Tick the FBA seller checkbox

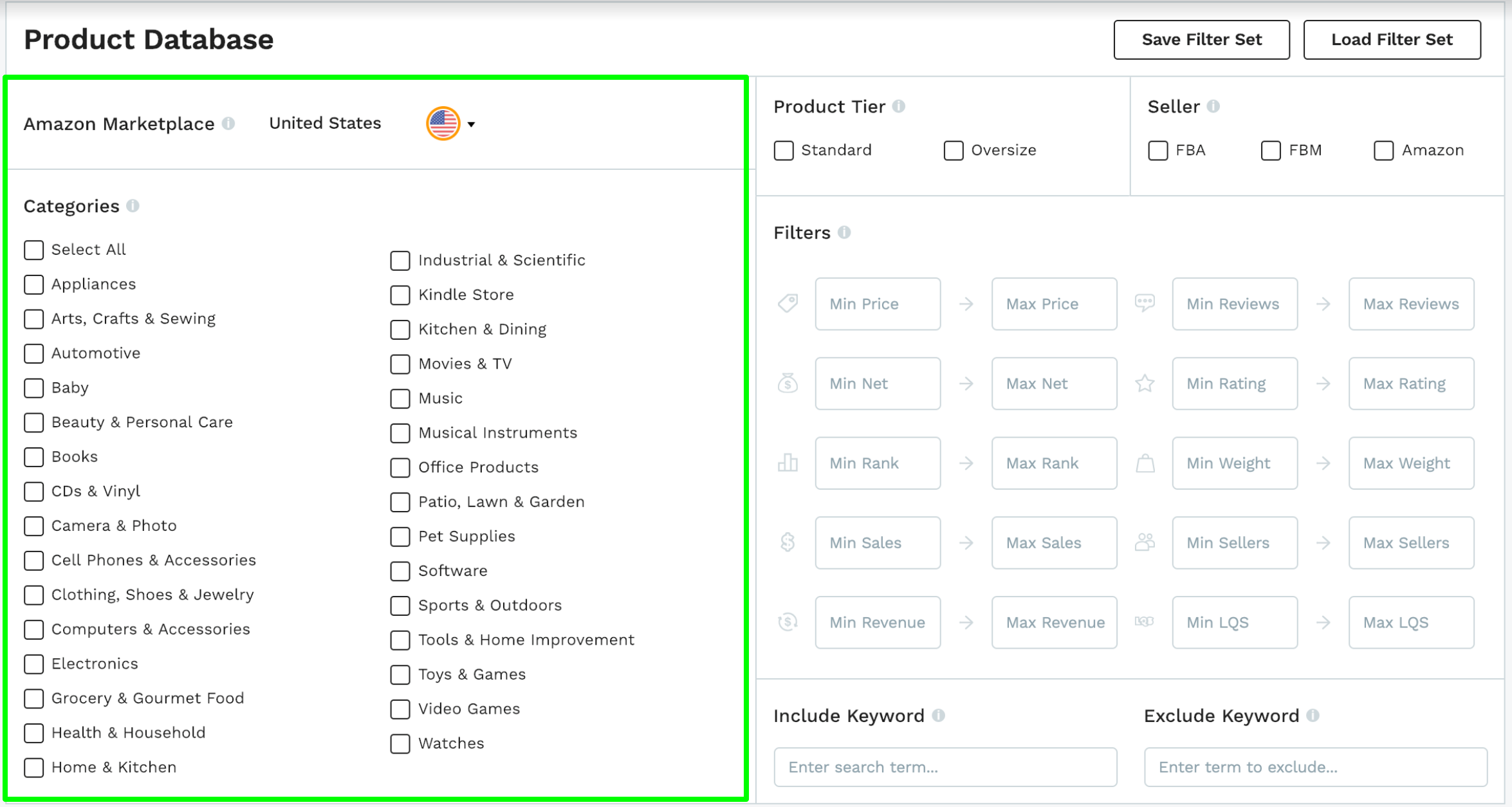point(1157,151)
